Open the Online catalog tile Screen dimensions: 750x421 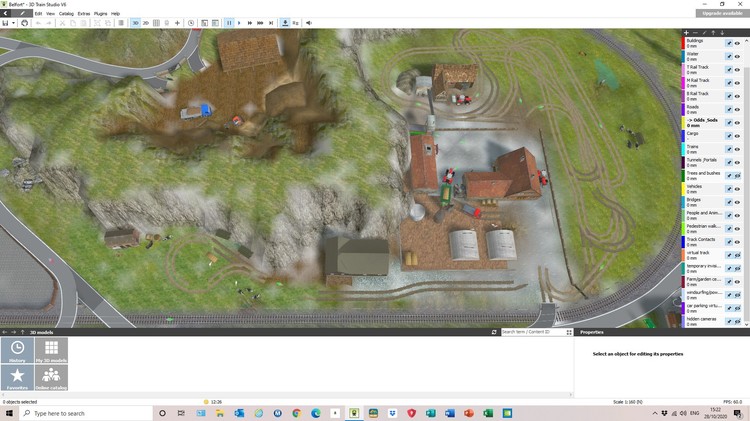51,378
